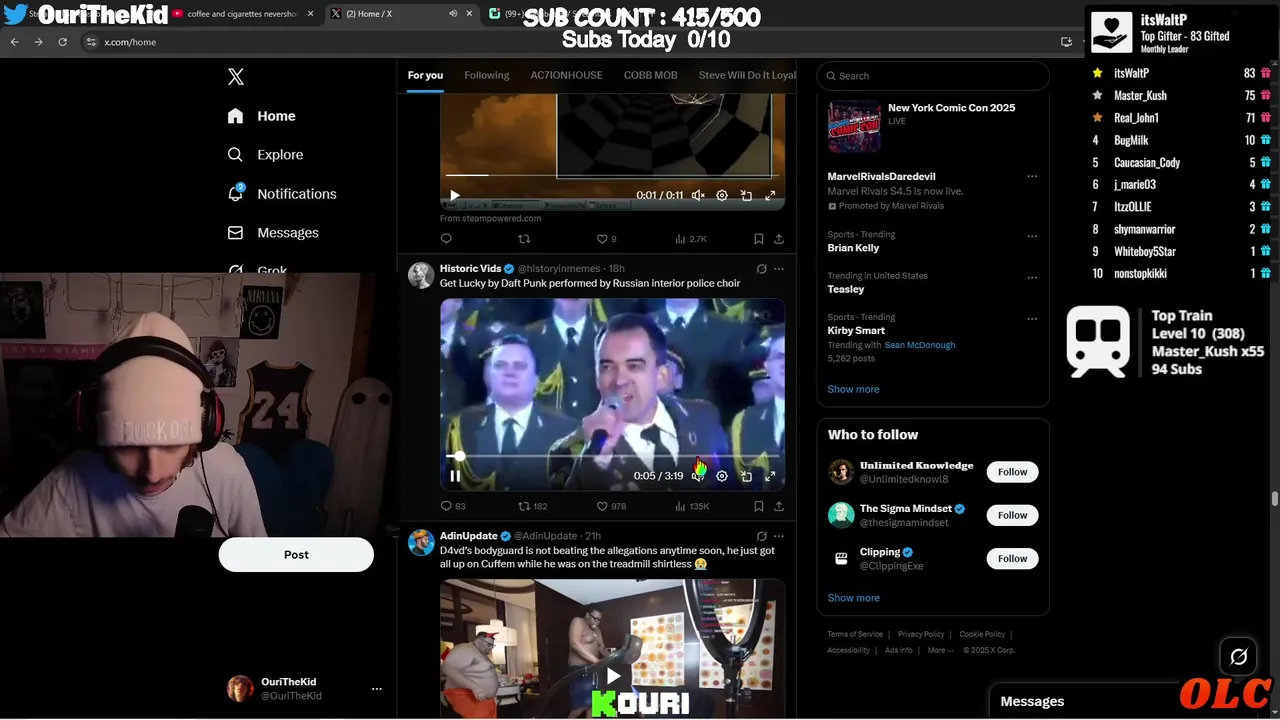
Task: Open more options for MarvelRivalsDaredevil trend
Action: click(x=1032, y=176)
